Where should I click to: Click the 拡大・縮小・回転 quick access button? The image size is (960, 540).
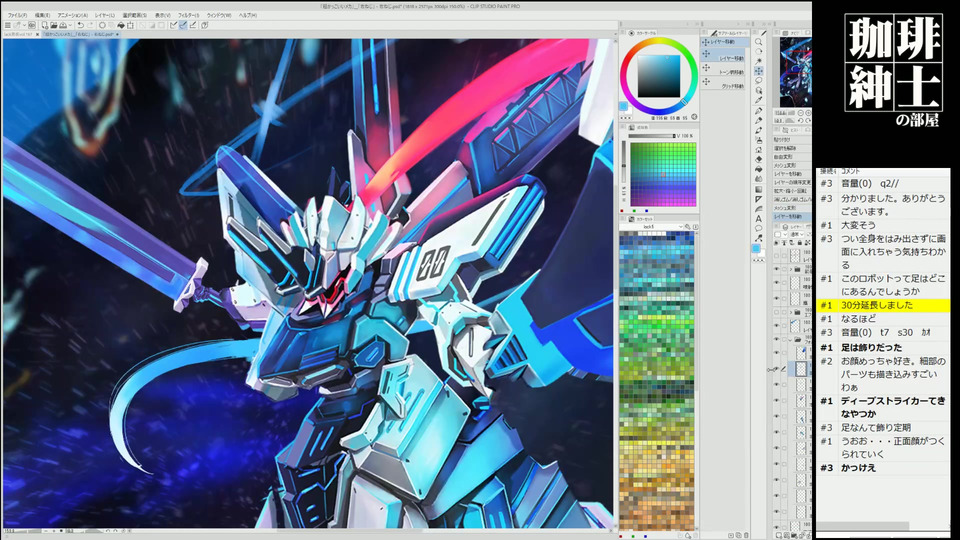tap(792, 191)
